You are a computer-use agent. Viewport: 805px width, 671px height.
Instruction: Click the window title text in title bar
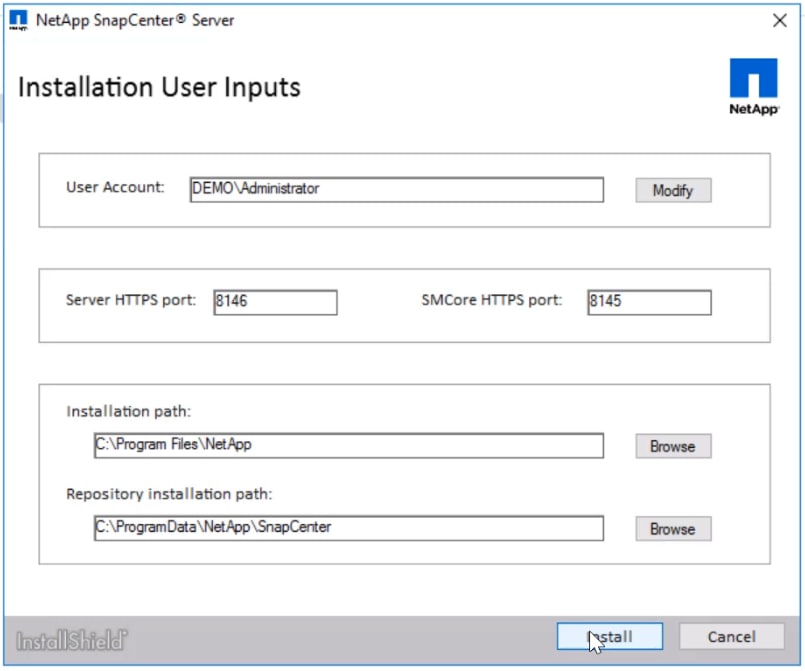coord(135,20)
